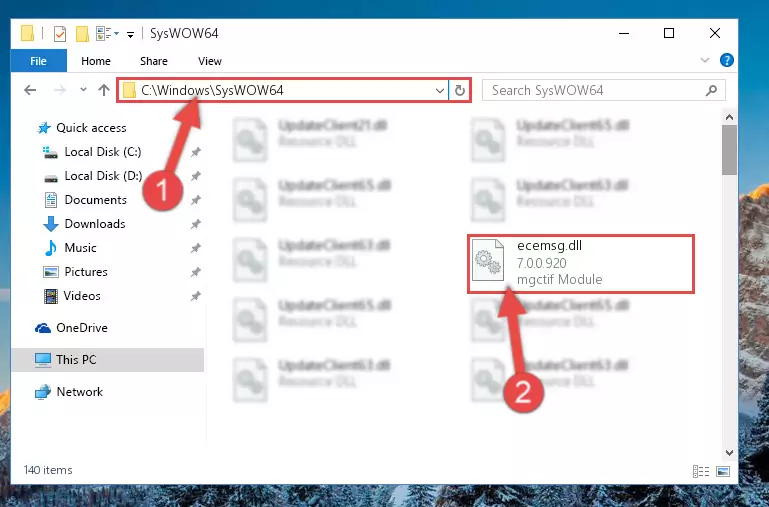Click the folder icon in title bar
The width and height of the screenshot is (769, 507).
pos(27,34)
